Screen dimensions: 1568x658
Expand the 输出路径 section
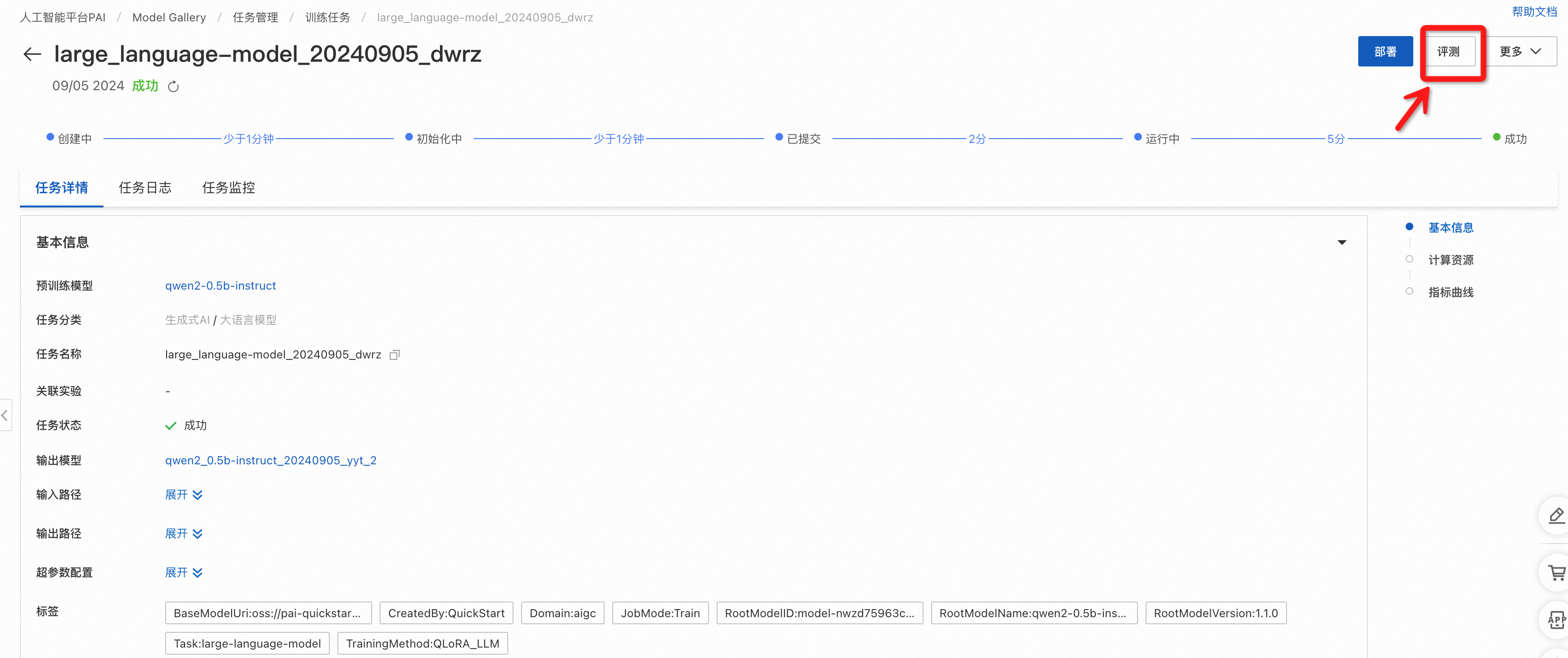tap(183, 534)
